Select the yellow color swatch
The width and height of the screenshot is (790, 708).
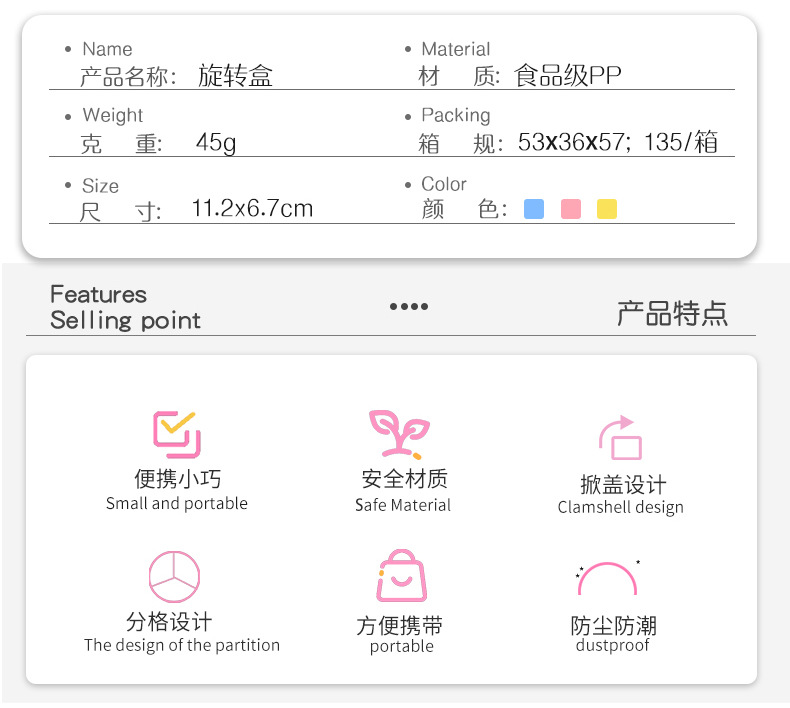click(x=607, y=209)
